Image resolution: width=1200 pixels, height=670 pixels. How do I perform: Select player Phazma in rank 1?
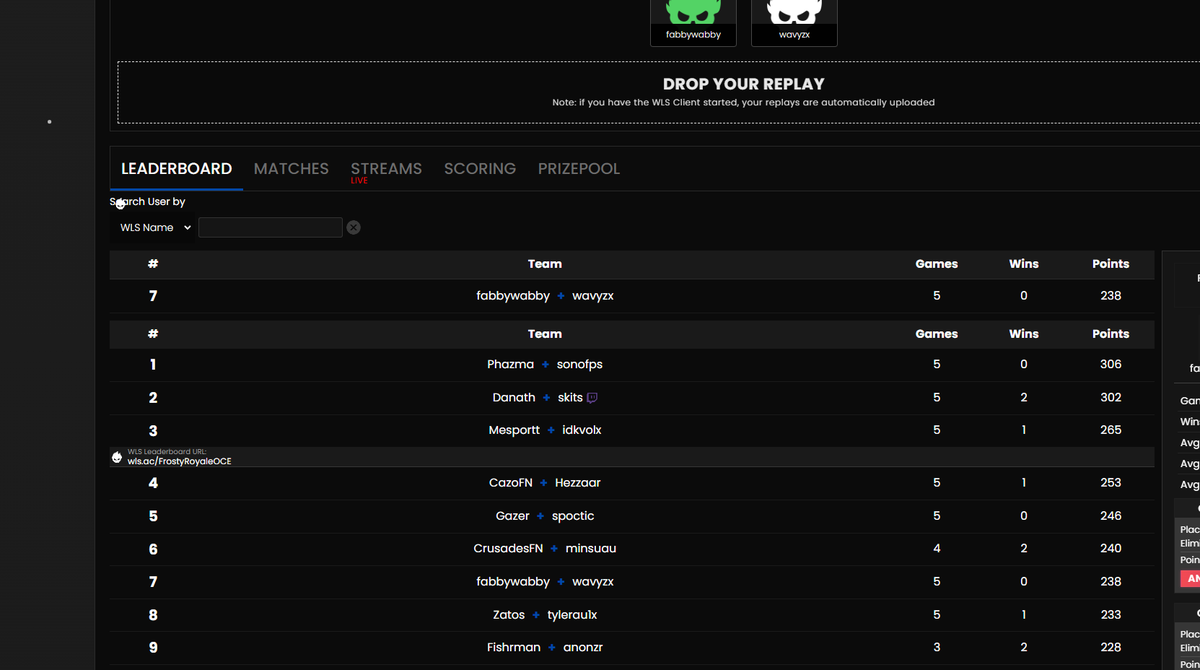pyautogui.click(x=510, y=365)
